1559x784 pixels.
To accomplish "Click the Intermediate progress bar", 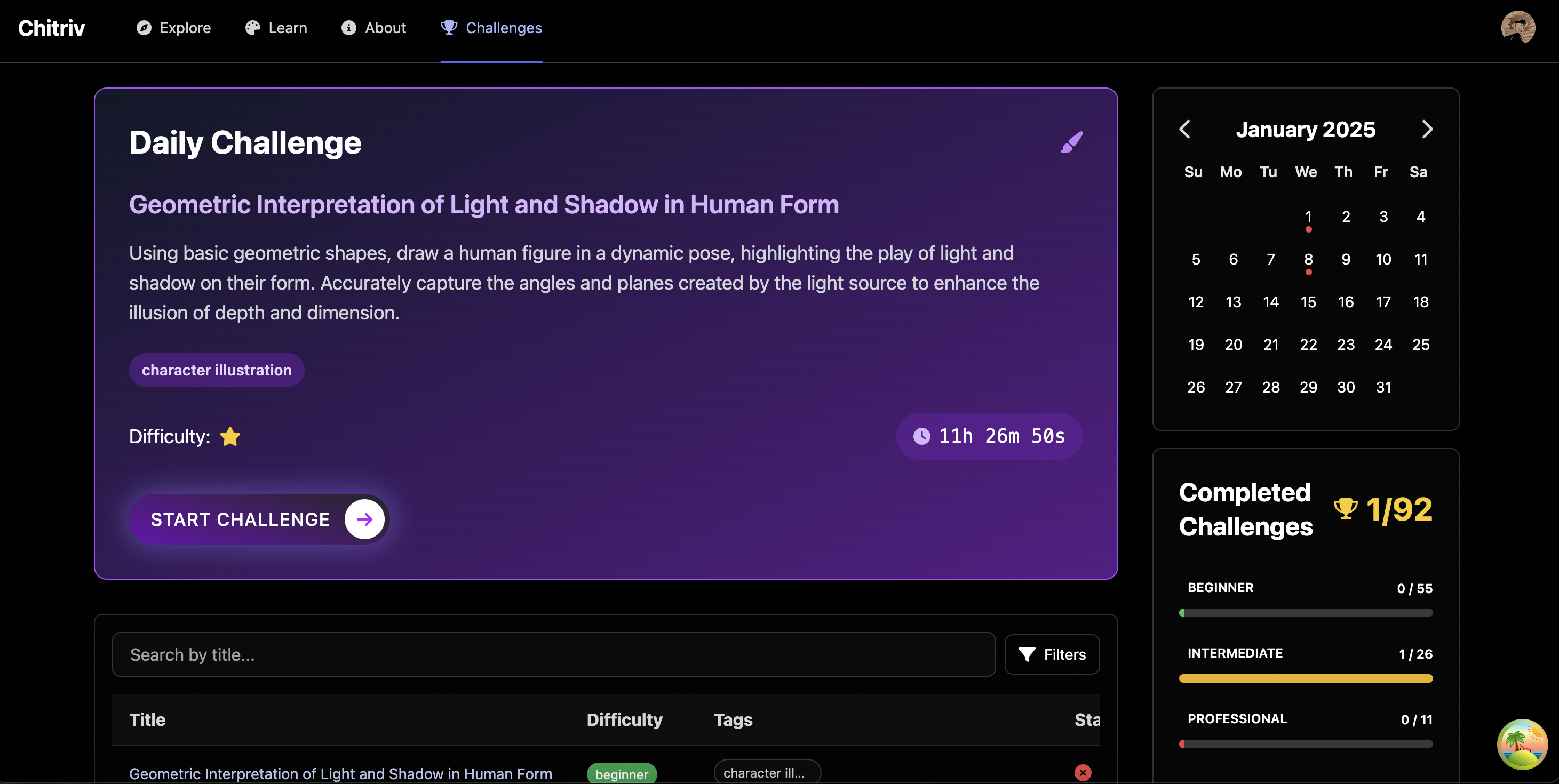I will tap(1306, 678).
